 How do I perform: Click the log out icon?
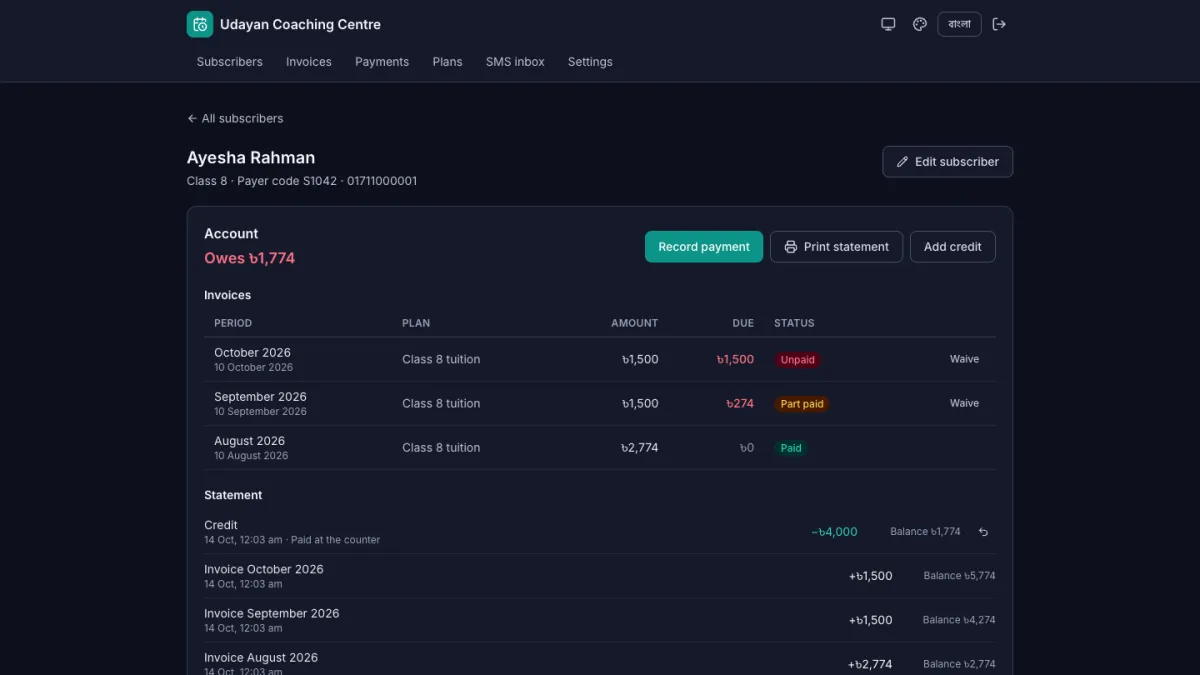coord(999,24)
